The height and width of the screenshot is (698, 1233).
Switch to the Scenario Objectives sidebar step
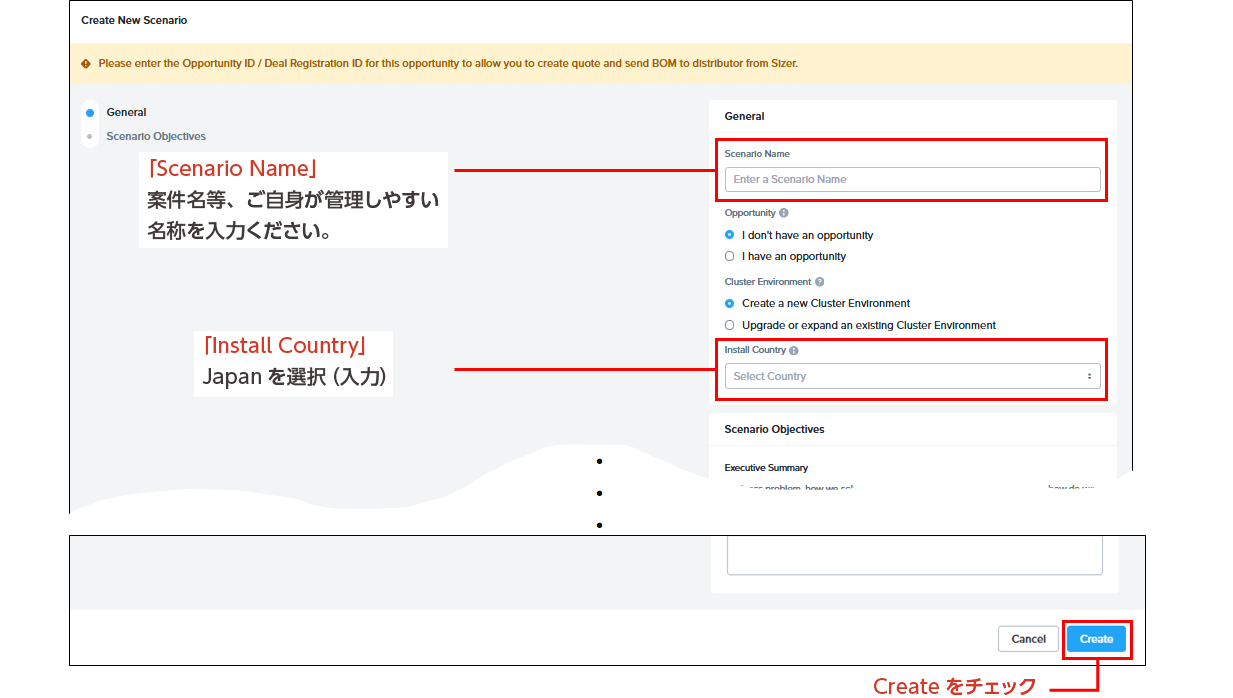(156, 136)
